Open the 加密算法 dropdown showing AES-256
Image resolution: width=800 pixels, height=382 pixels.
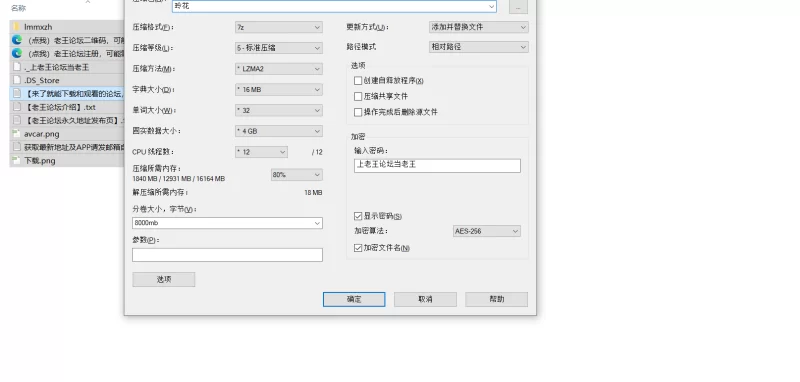487,231
